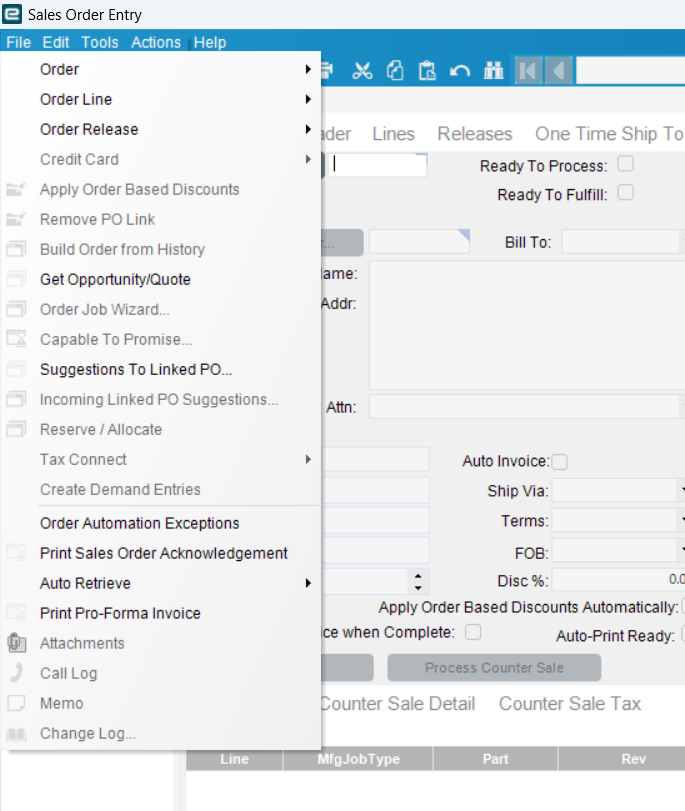
Task: Switch to the Counter Sale Tax tab
Action: pyautogui.click(x=569, y=704)
